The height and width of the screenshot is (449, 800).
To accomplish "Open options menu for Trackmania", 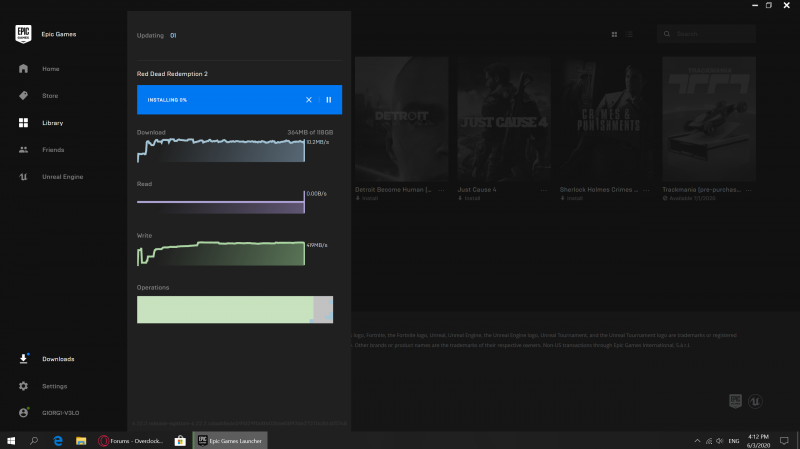I will (x=750, y=190).
